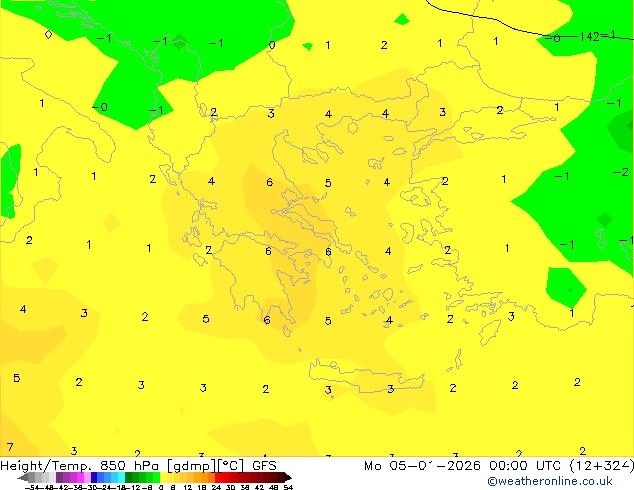
Task: Pick the dark purple swatch in the legend
Action: (x=59, y=478)
